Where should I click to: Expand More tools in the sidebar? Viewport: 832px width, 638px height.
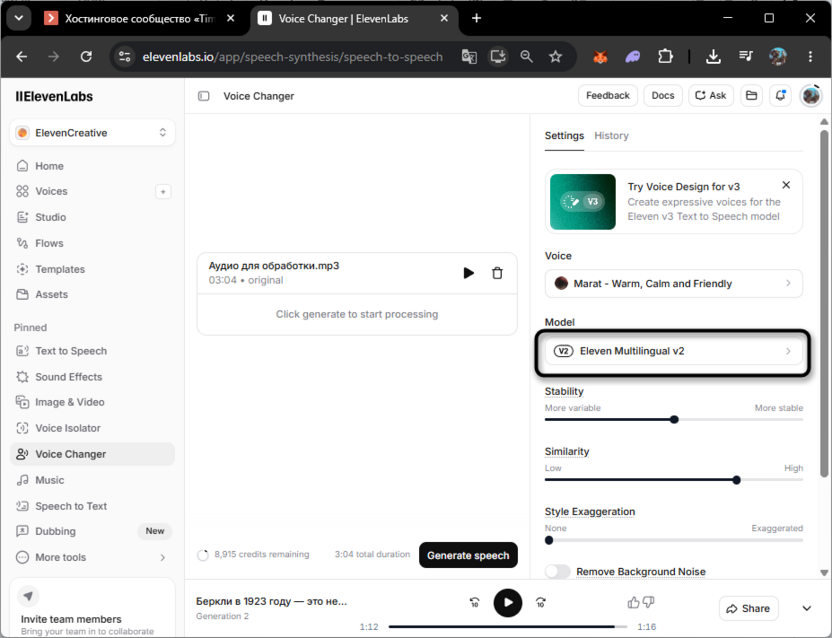click(x=92, y=557)
